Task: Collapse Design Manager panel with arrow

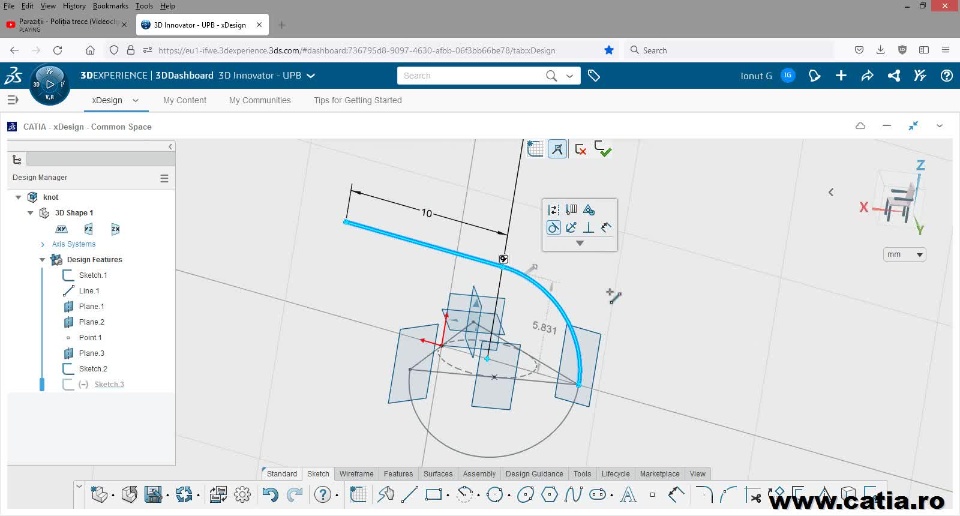Action: pos(170,146)
